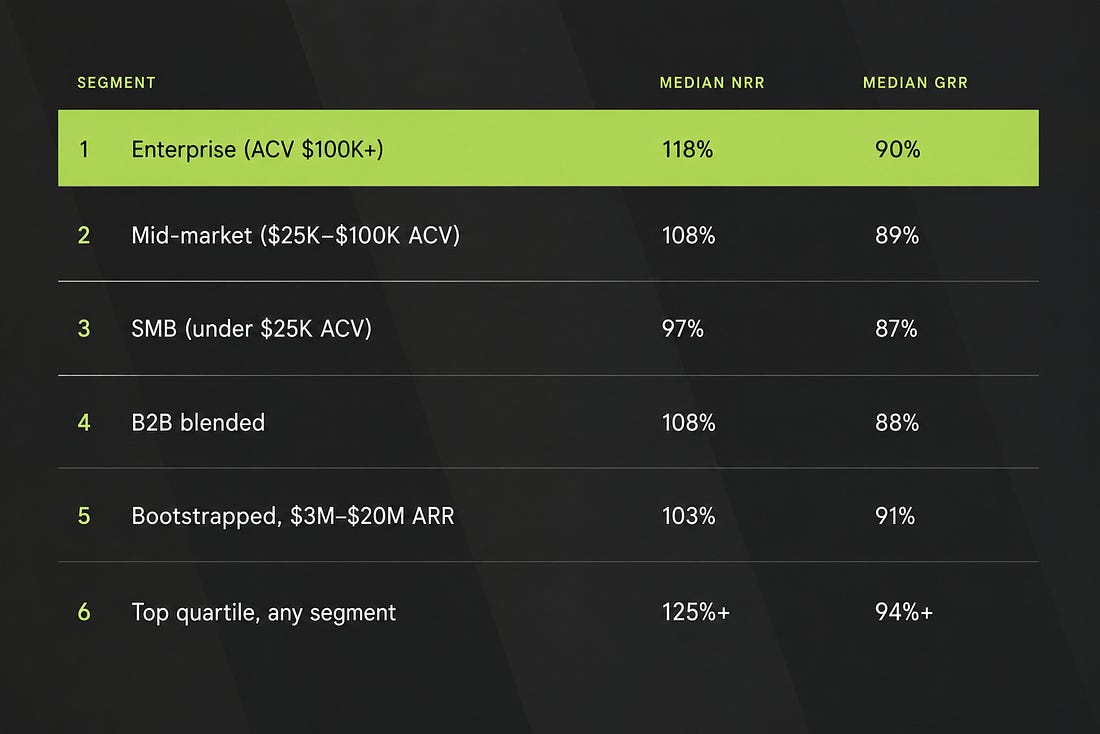1100x734 pixels.
Task: Click the 103% Bootstrapped NRR value
Action: [x=689, y=516]
